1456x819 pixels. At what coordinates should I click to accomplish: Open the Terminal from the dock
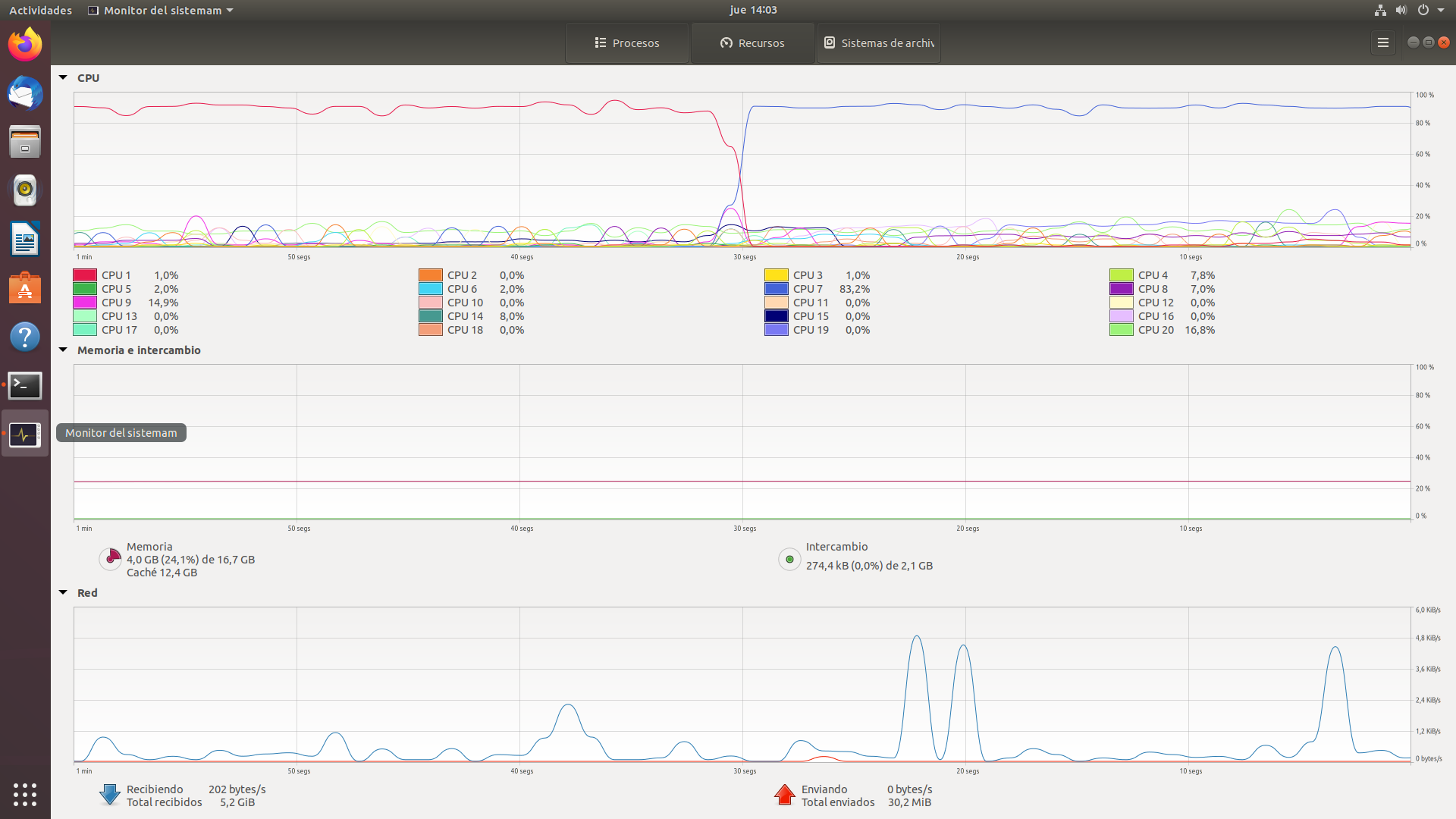coord(25,385)
